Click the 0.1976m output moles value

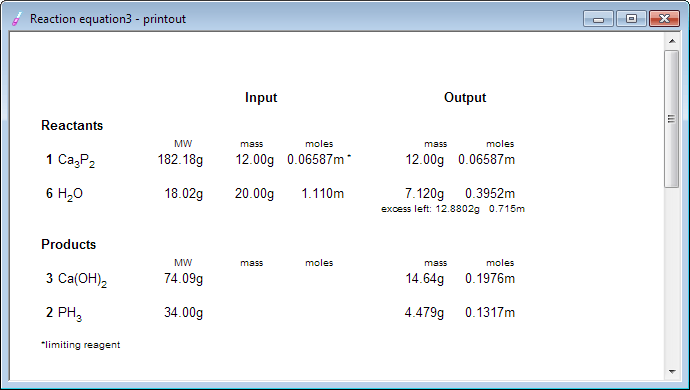pyautogui.click(x=490, y=278)
